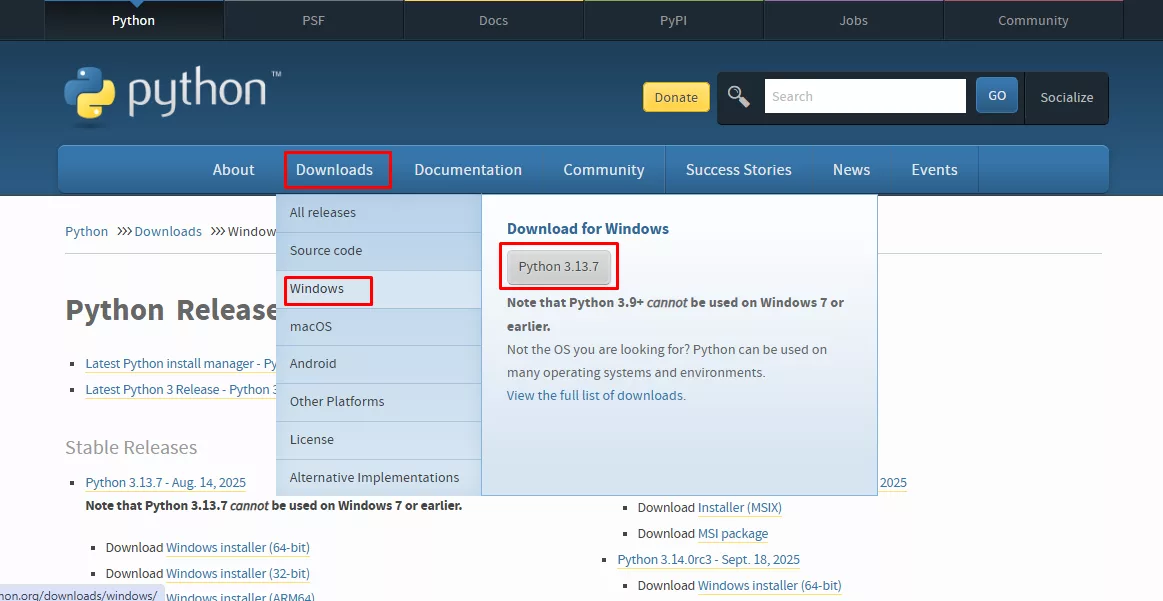Switch to the PyPI top tab

point(673,20)
